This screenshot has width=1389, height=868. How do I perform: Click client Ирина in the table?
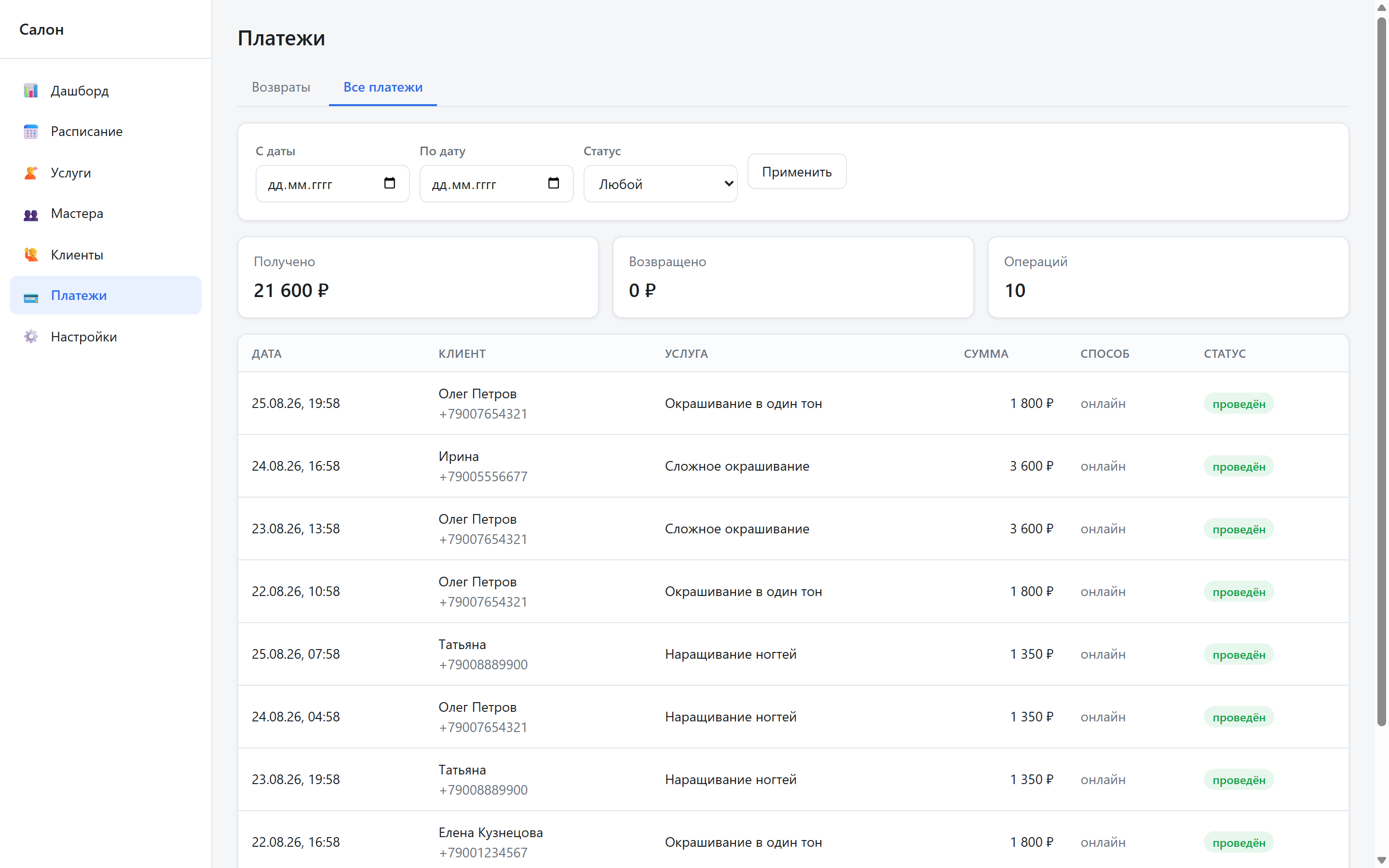pyautogui.click(x=459, y=456)
